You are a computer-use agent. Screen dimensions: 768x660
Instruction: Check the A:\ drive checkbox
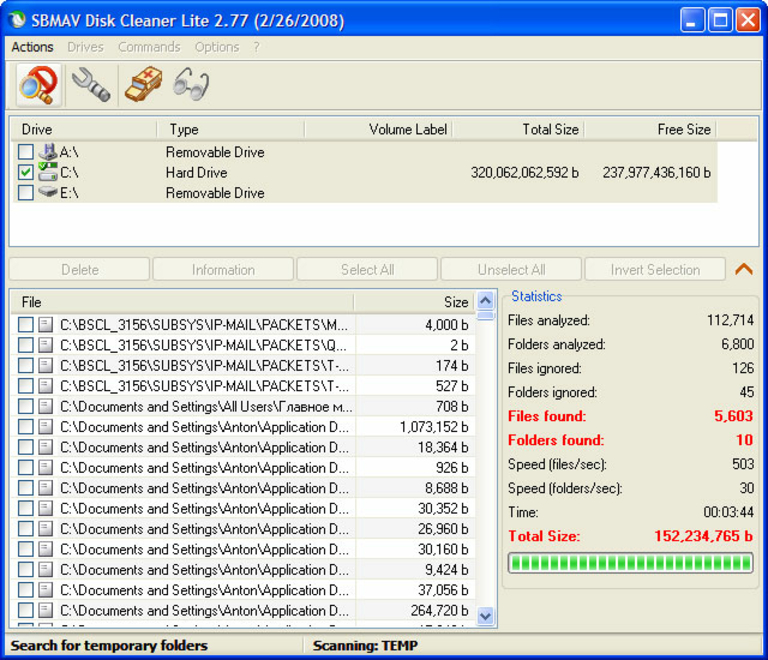25,152
